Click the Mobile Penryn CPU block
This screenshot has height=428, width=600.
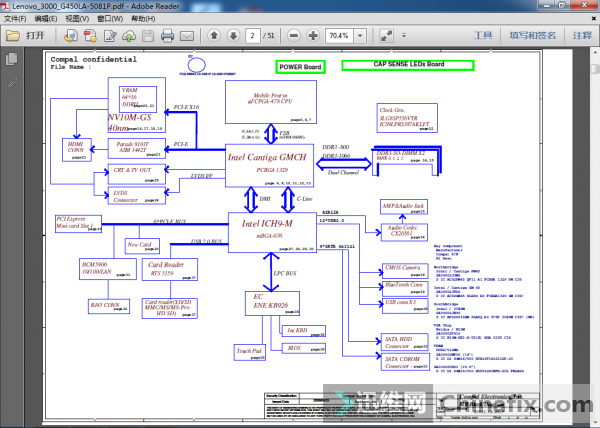point(271,102)
